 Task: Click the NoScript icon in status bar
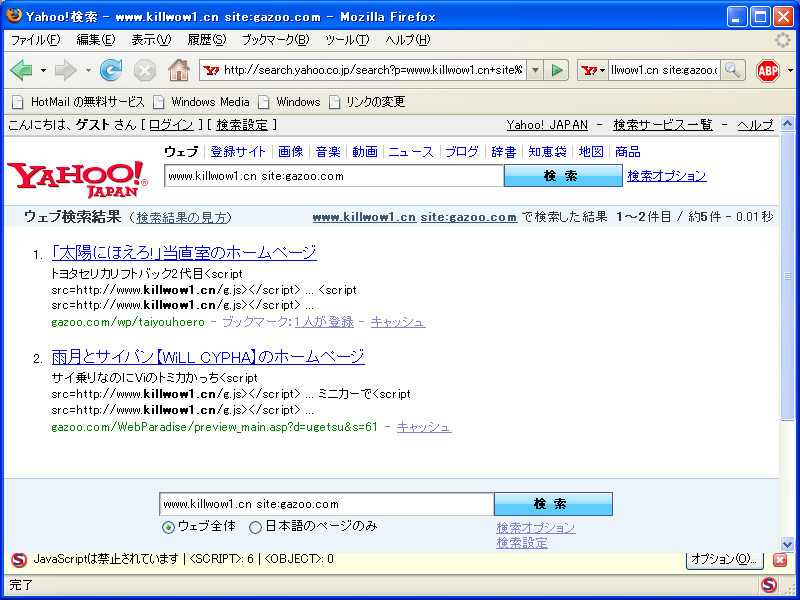[768, 585]
